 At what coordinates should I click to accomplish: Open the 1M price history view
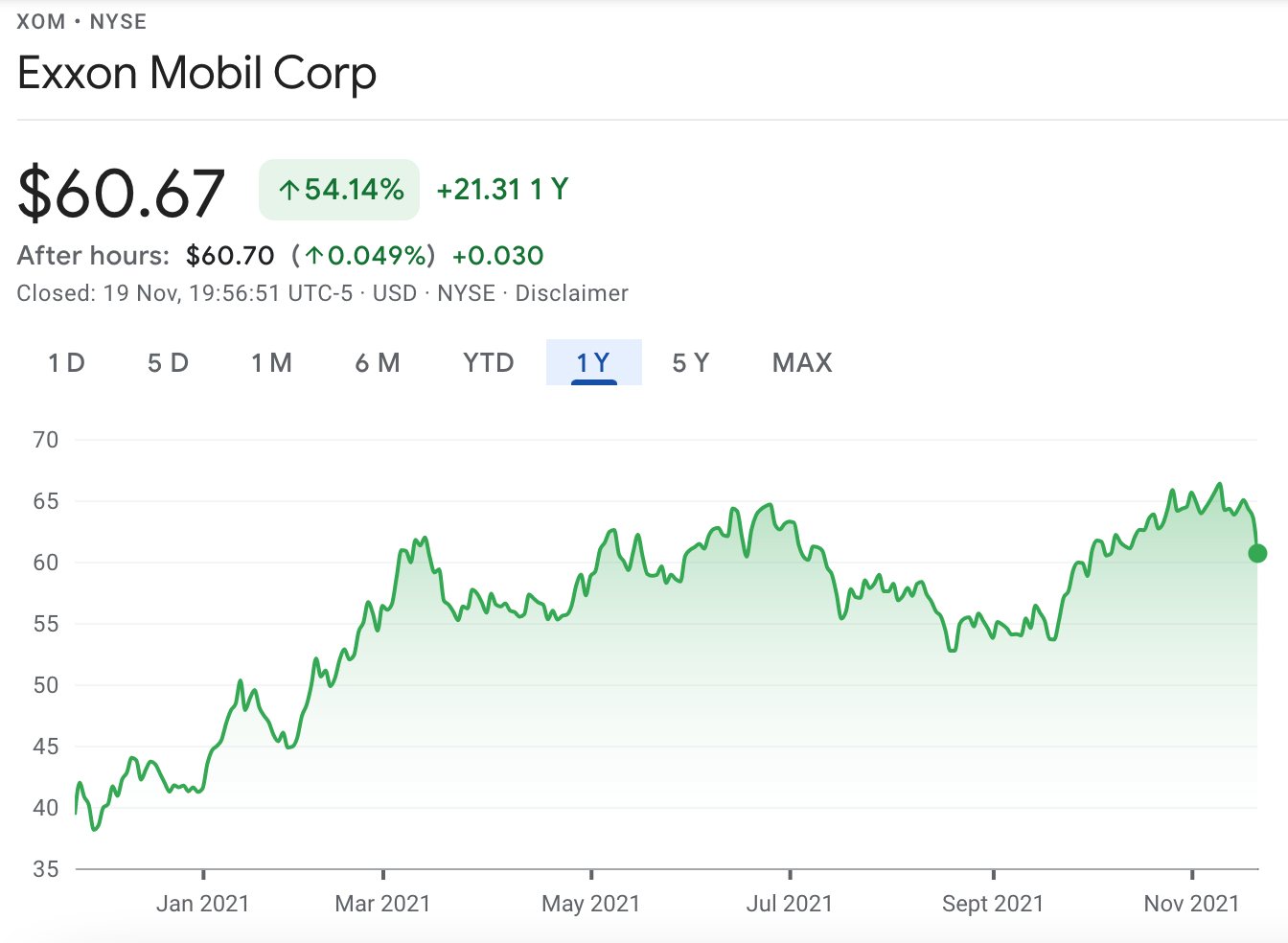[271, 362]
